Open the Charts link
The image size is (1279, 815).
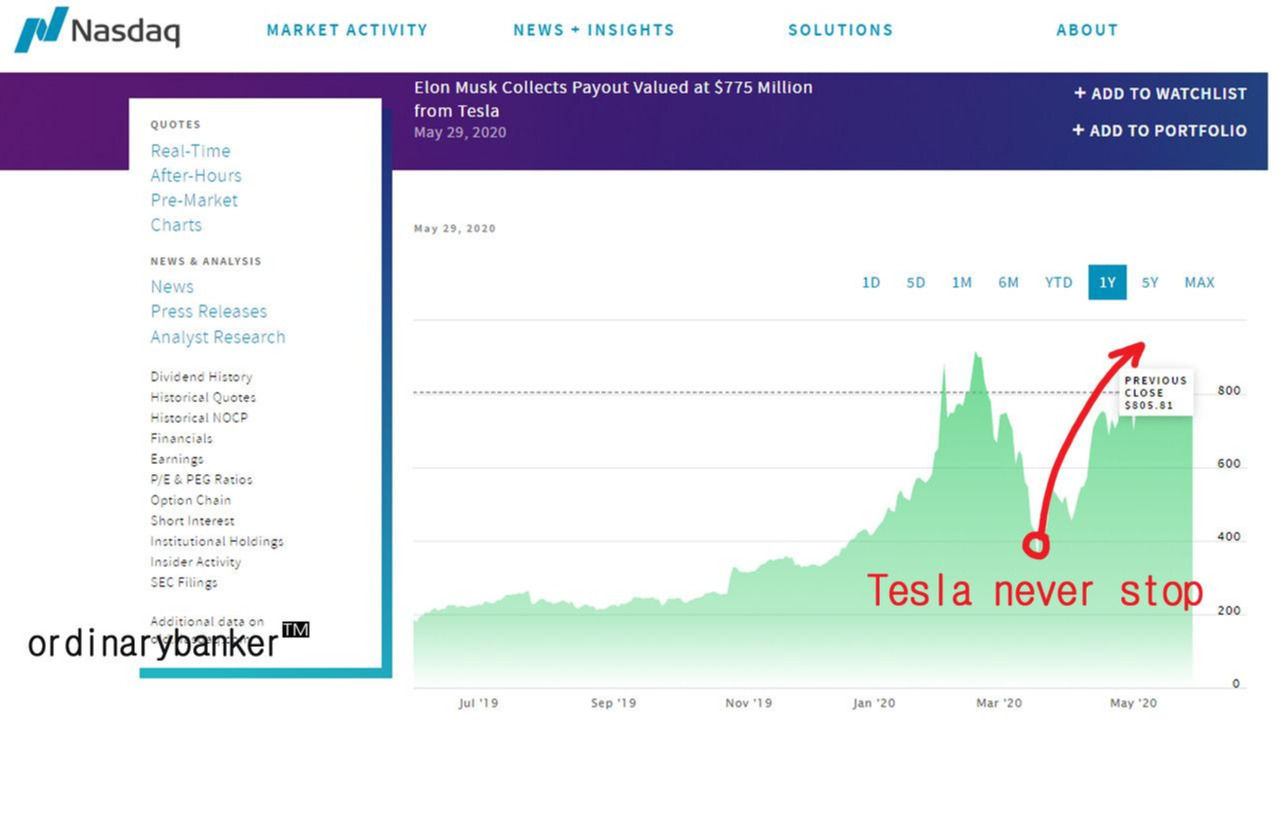(176, 225)
